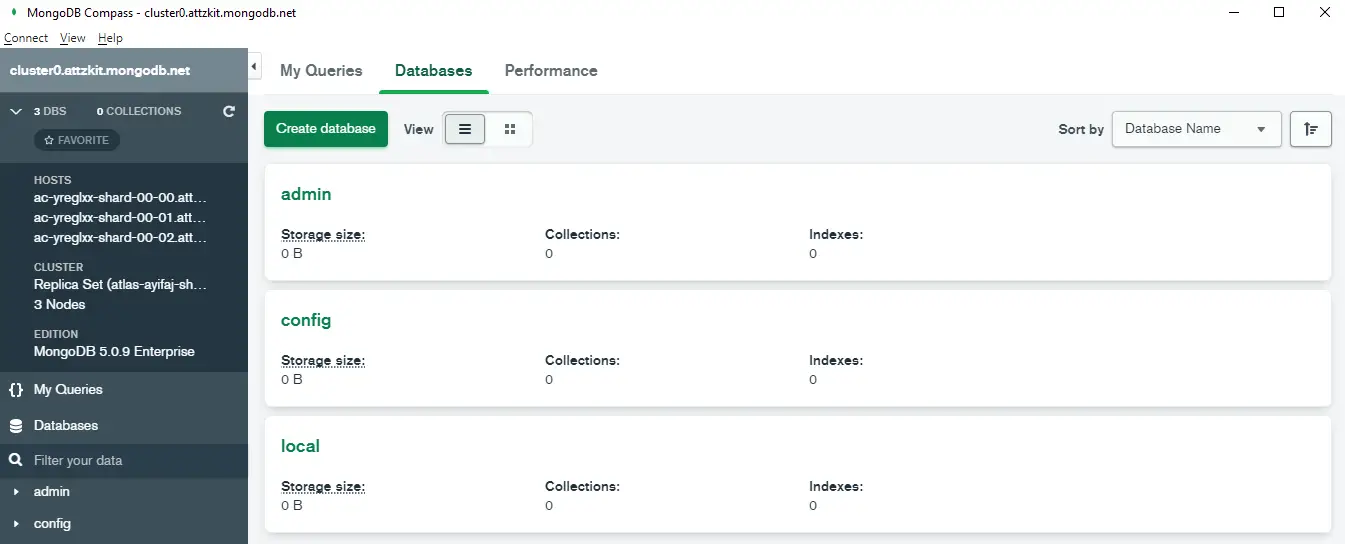
Task: Maximize the MongoDB Compass window
Action: click(x=1279, y=13)
